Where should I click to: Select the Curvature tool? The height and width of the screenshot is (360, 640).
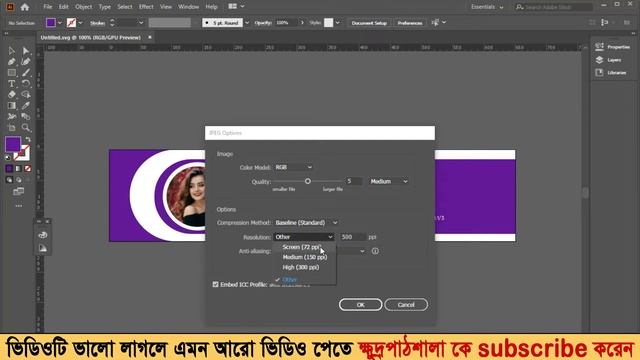26,62
